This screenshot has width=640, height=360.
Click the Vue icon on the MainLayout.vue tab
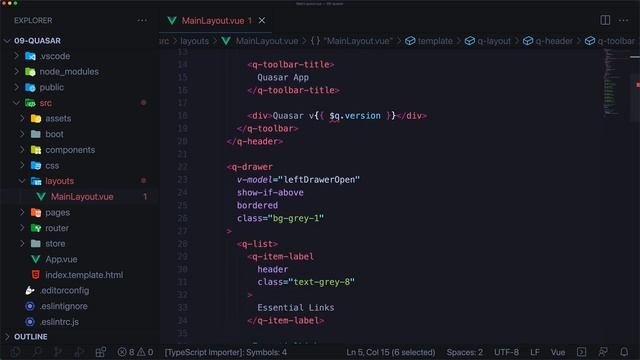[172, 20]
